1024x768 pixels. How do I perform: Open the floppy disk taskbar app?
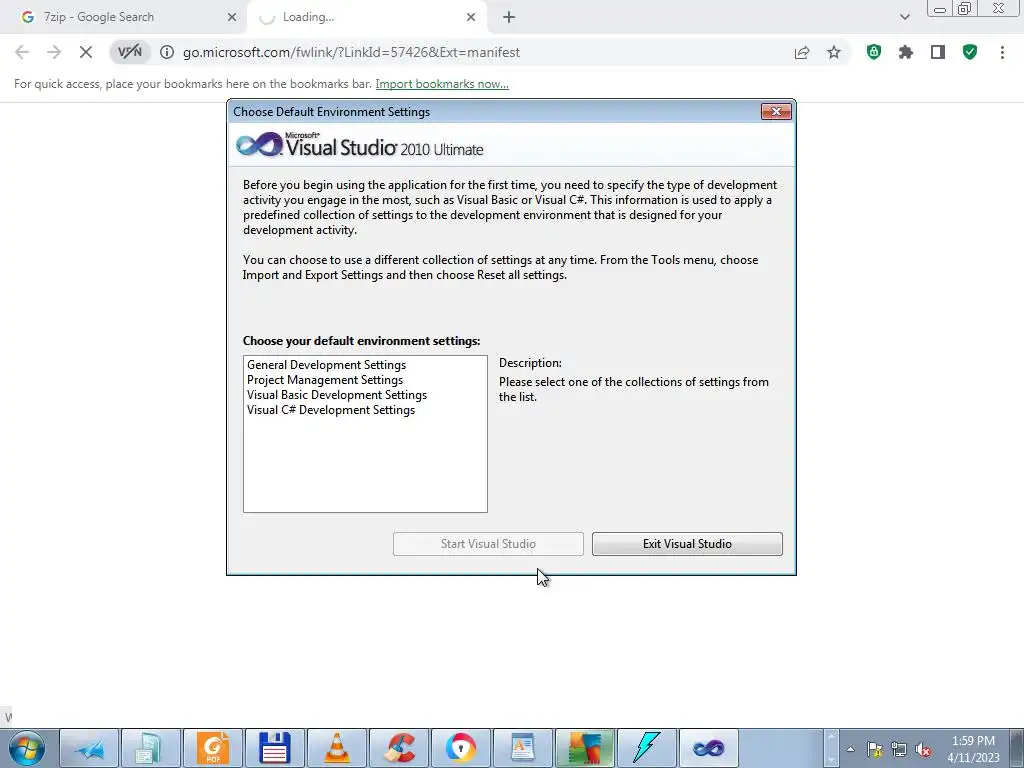click(275, 748)
